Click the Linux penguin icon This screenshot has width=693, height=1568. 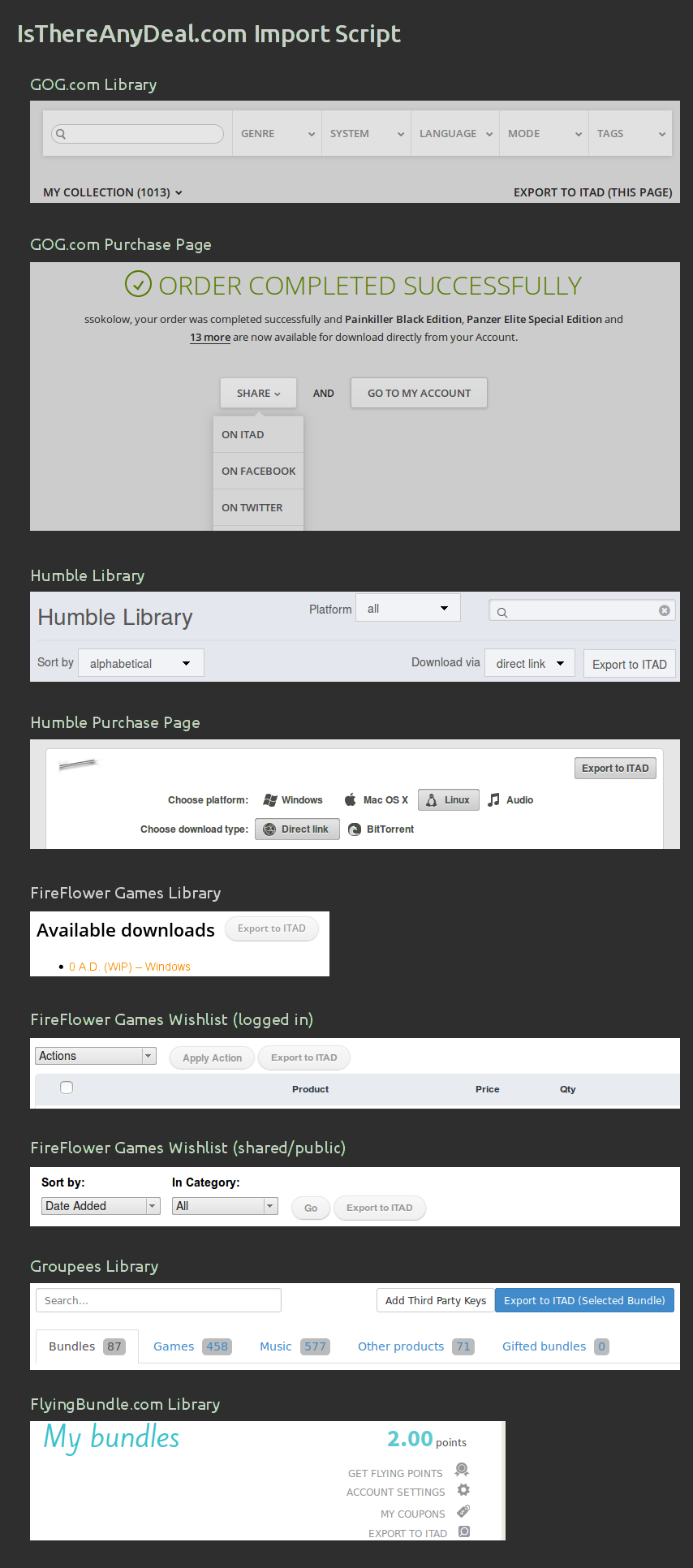point(432,800)
